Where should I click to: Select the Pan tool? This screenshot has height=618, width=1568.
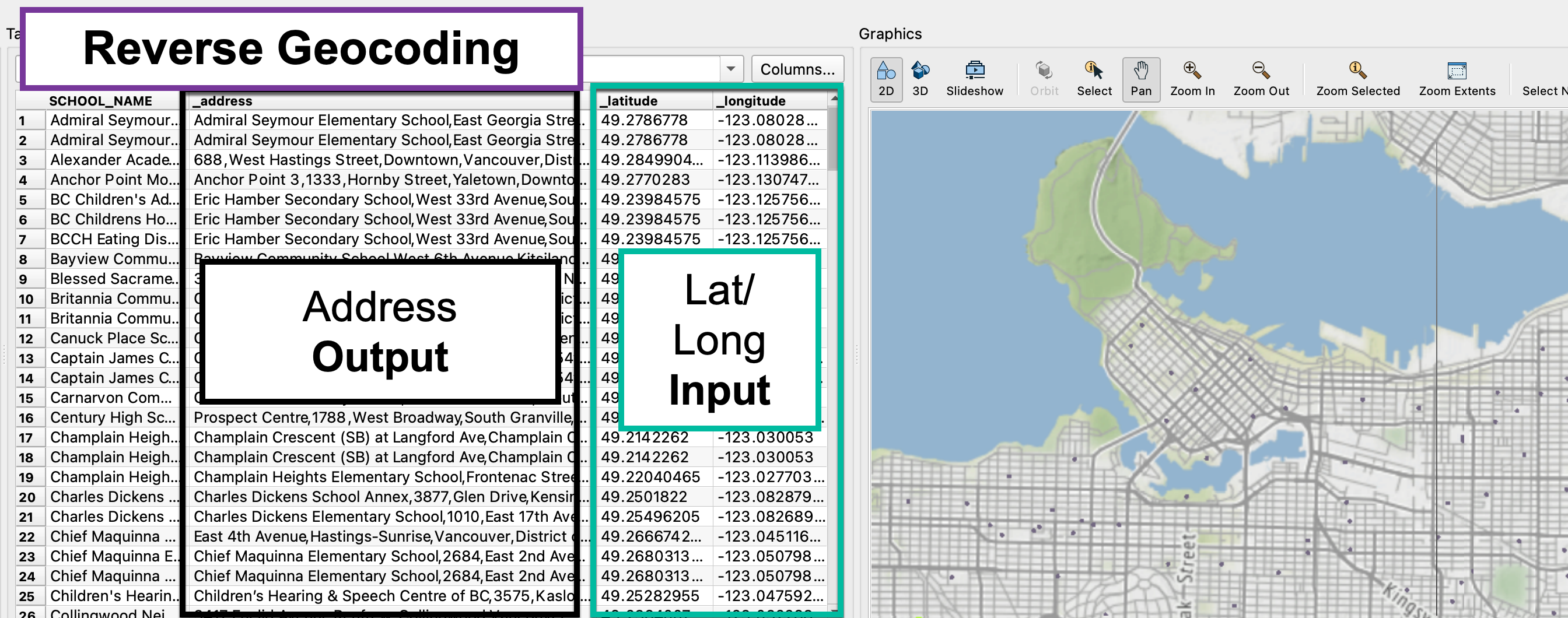tap(1142, 78)
